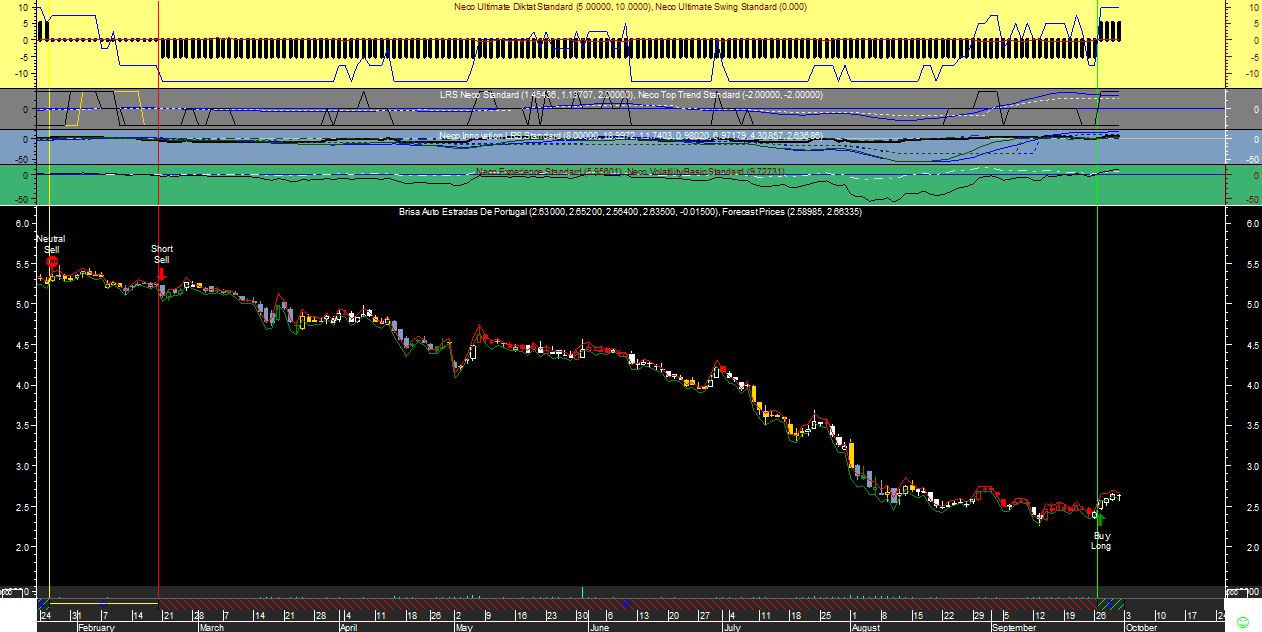Click the cyan tick mark above June date
Image resolution: width=1262 pixels, height=632 pixels.
click(x=582, y=592)
